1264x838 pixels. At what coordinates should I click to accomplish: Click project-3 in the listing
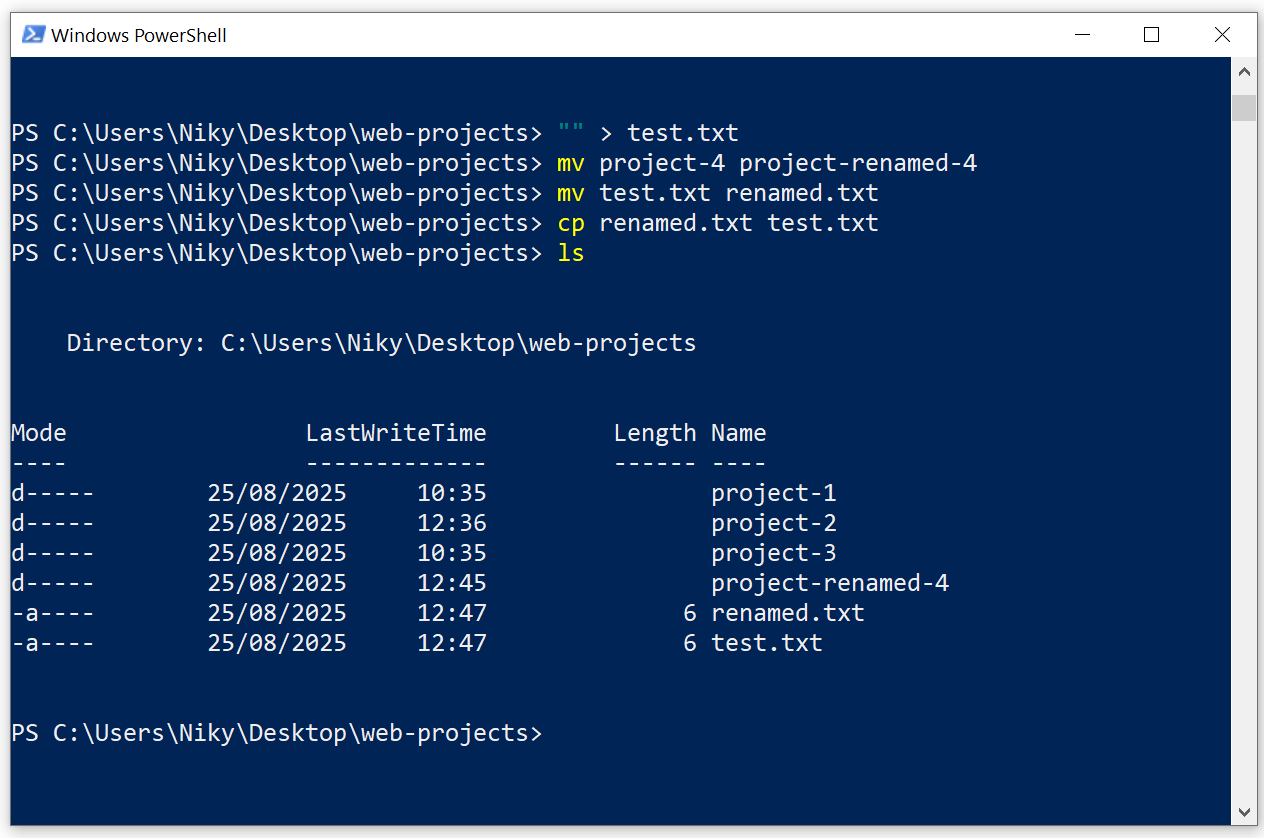coord(773,553)
